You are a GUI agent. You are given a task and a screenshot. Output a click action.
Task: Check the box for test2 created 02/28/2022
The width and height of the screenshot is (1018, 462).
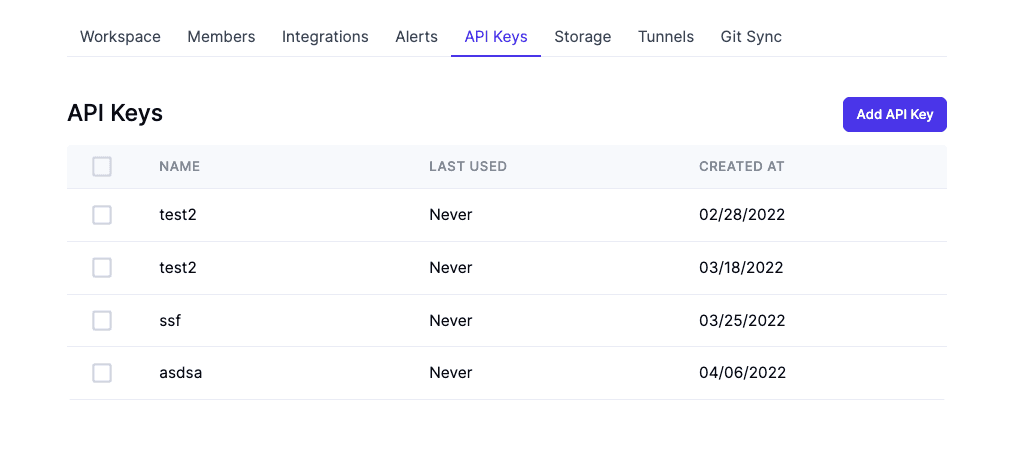click(102, 215)
